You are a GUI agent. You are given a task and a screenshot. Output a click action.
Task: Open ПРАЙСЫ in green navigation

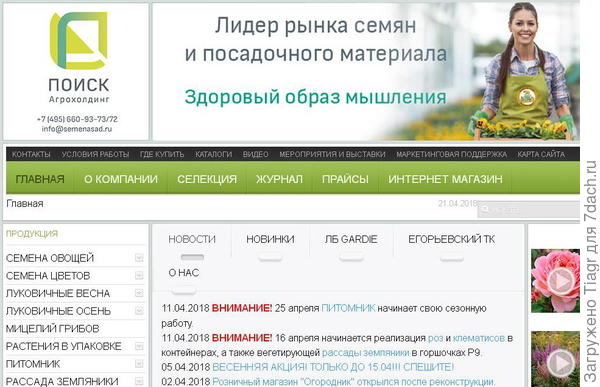[x=345, y=179]
